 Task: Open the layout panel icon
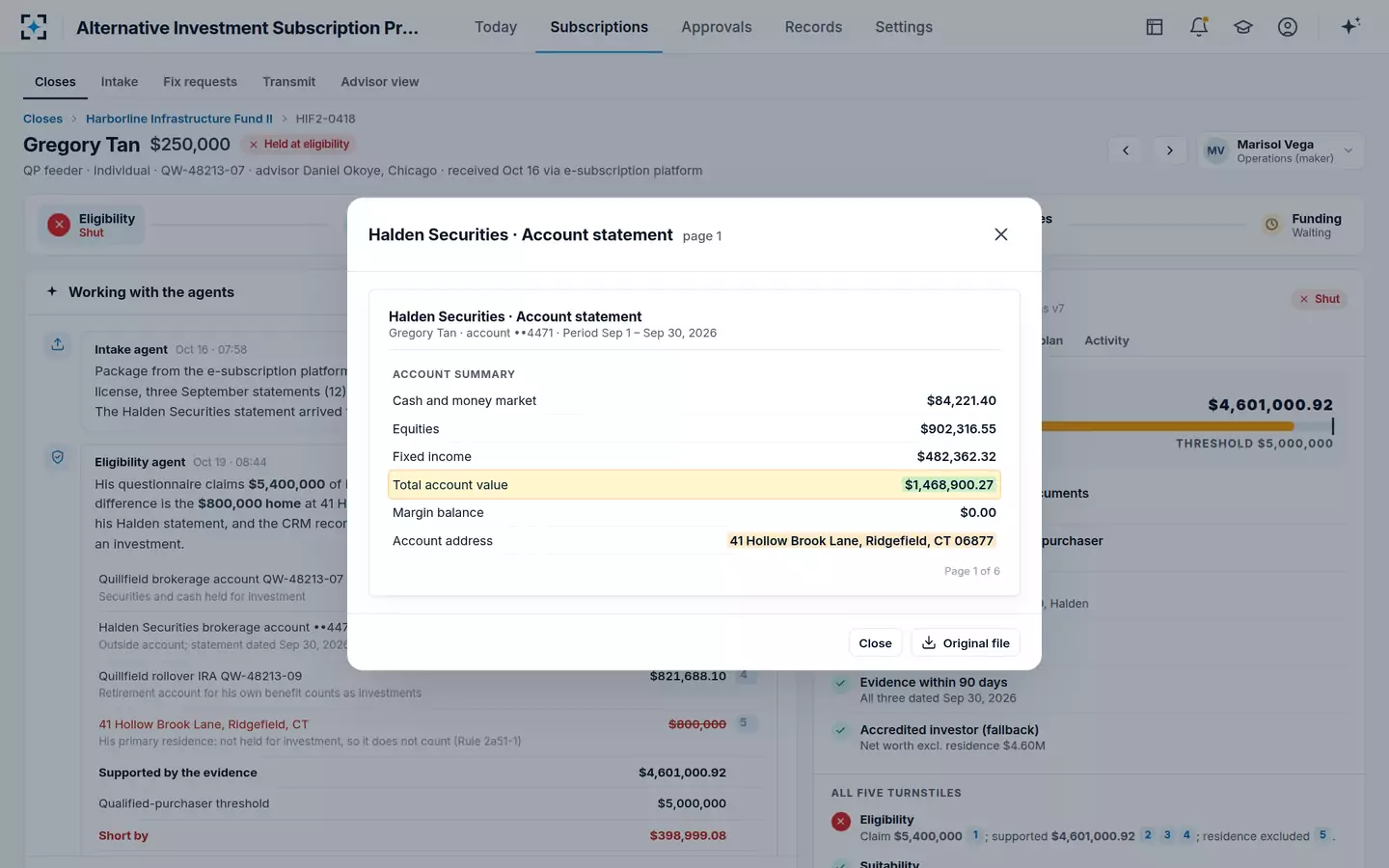coord(1154,27)
